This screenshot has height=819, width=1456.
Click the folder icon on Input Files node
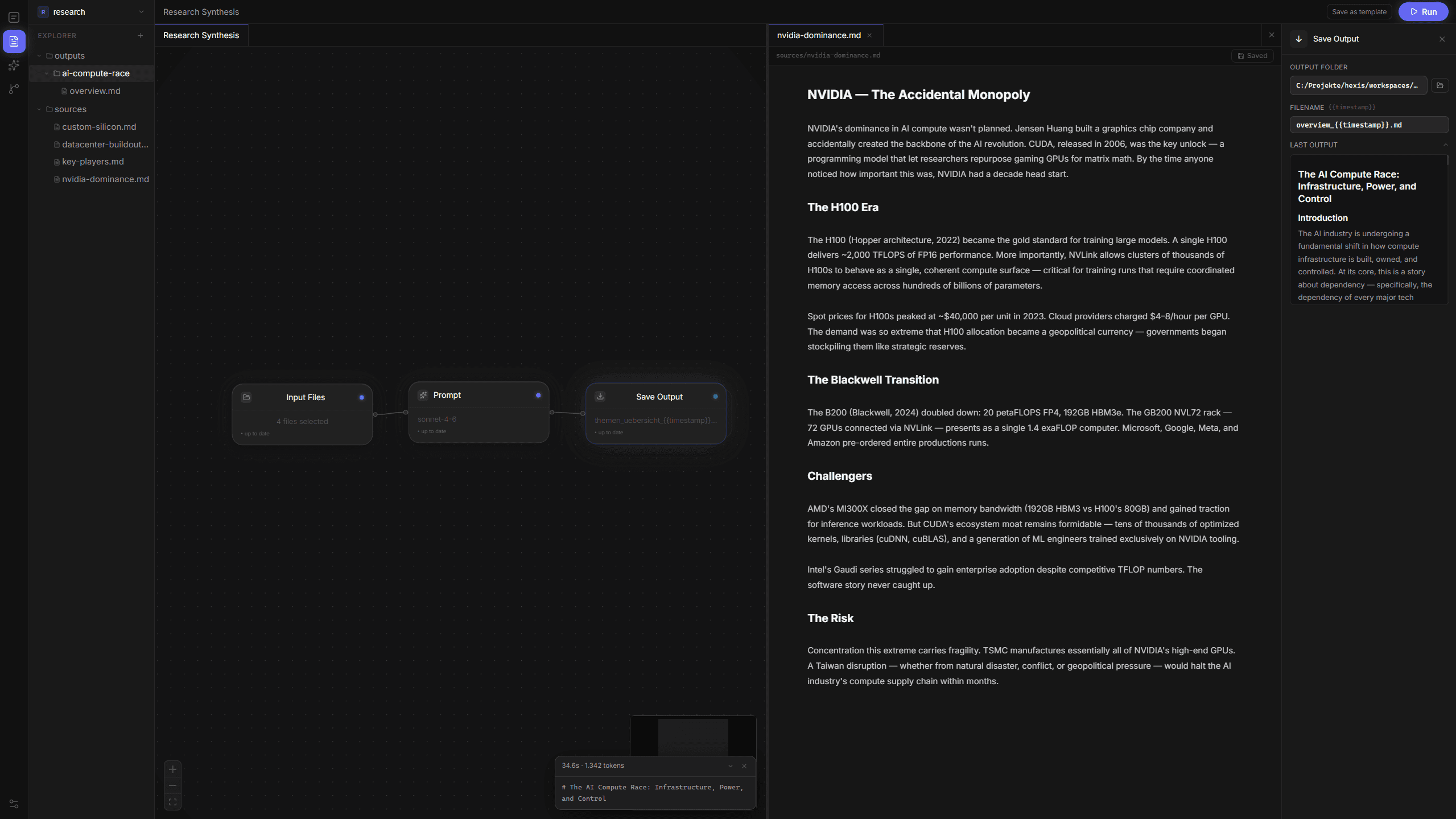click(x=246, y=397)
